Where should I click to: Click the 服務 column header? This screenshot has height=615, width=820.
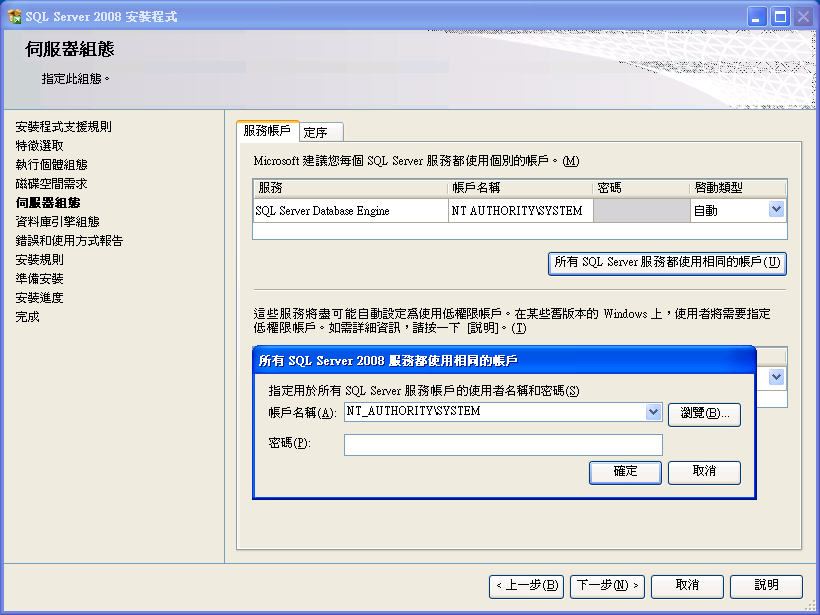[350, 188]
